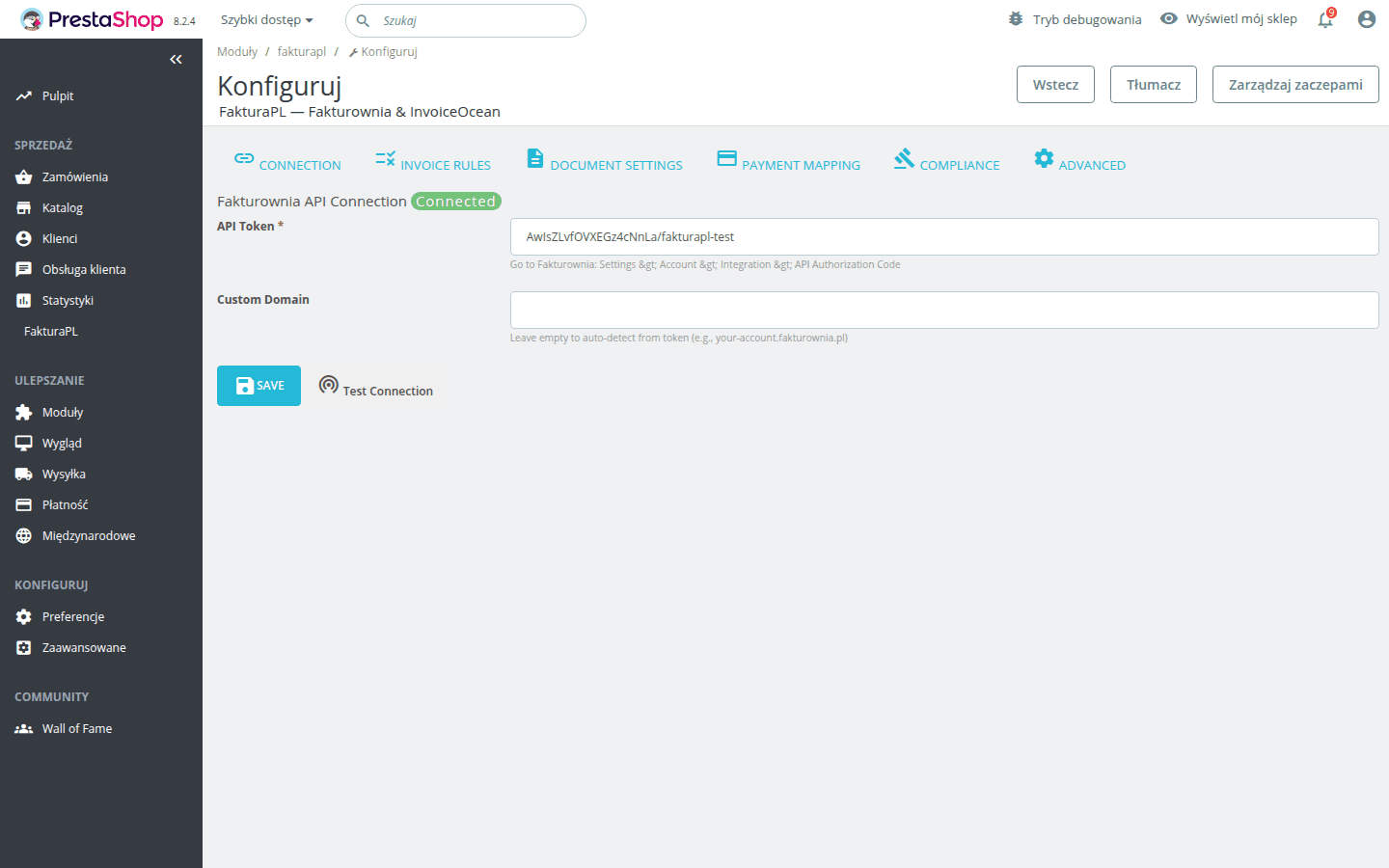Image resolution: width=1389 pixels, height=868 pixels.
Task: Open the Szybki dostęp dropdown
Action: [x=265, y=19]
